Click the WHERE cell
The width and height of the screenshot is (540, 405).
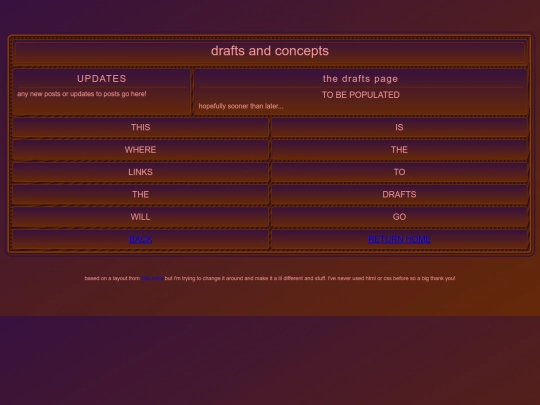(x=141, y=150)
